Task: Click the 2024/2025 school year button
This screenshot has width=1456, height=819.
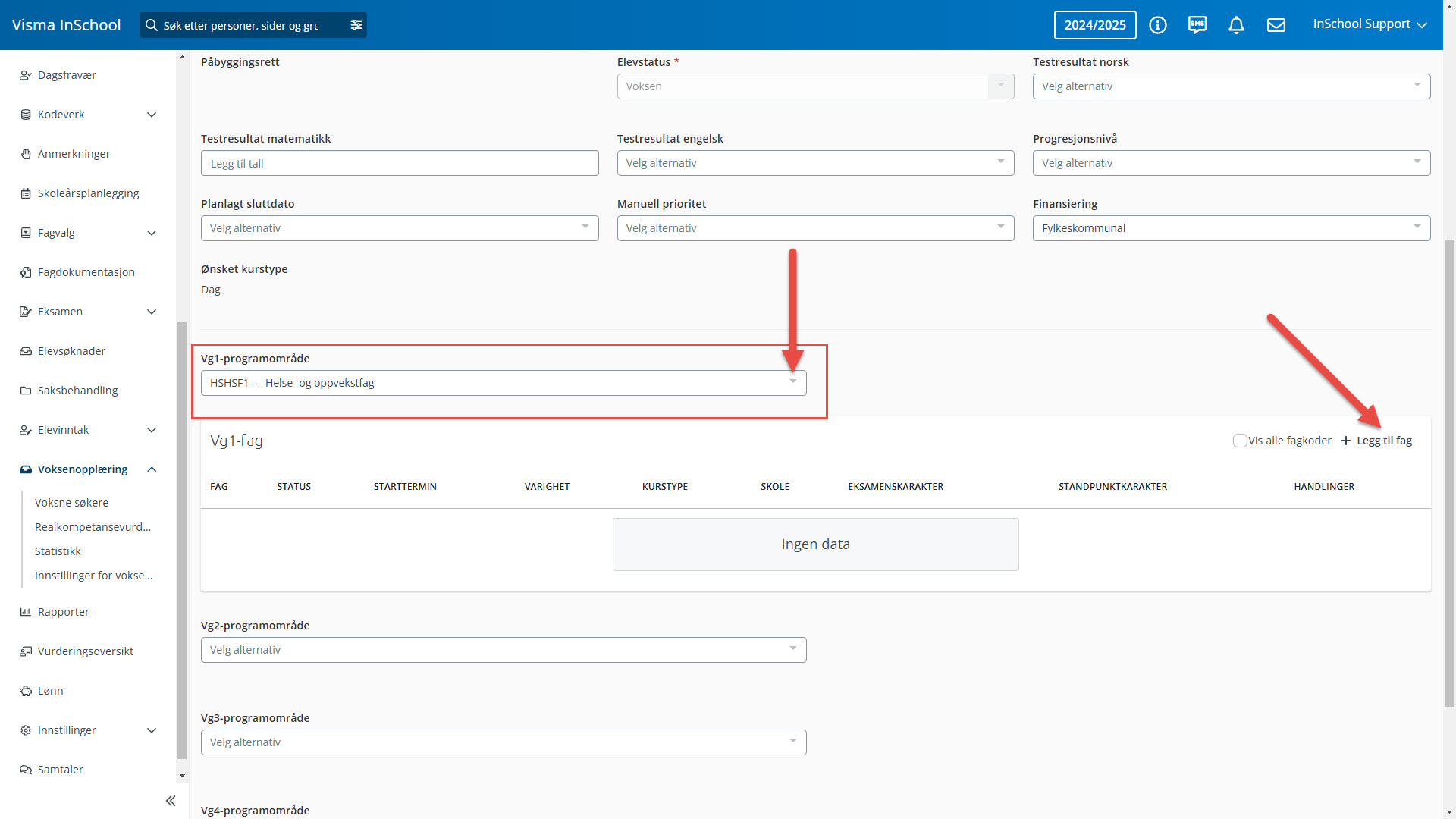Action: pyautogui.click(x=1094, y=25)
